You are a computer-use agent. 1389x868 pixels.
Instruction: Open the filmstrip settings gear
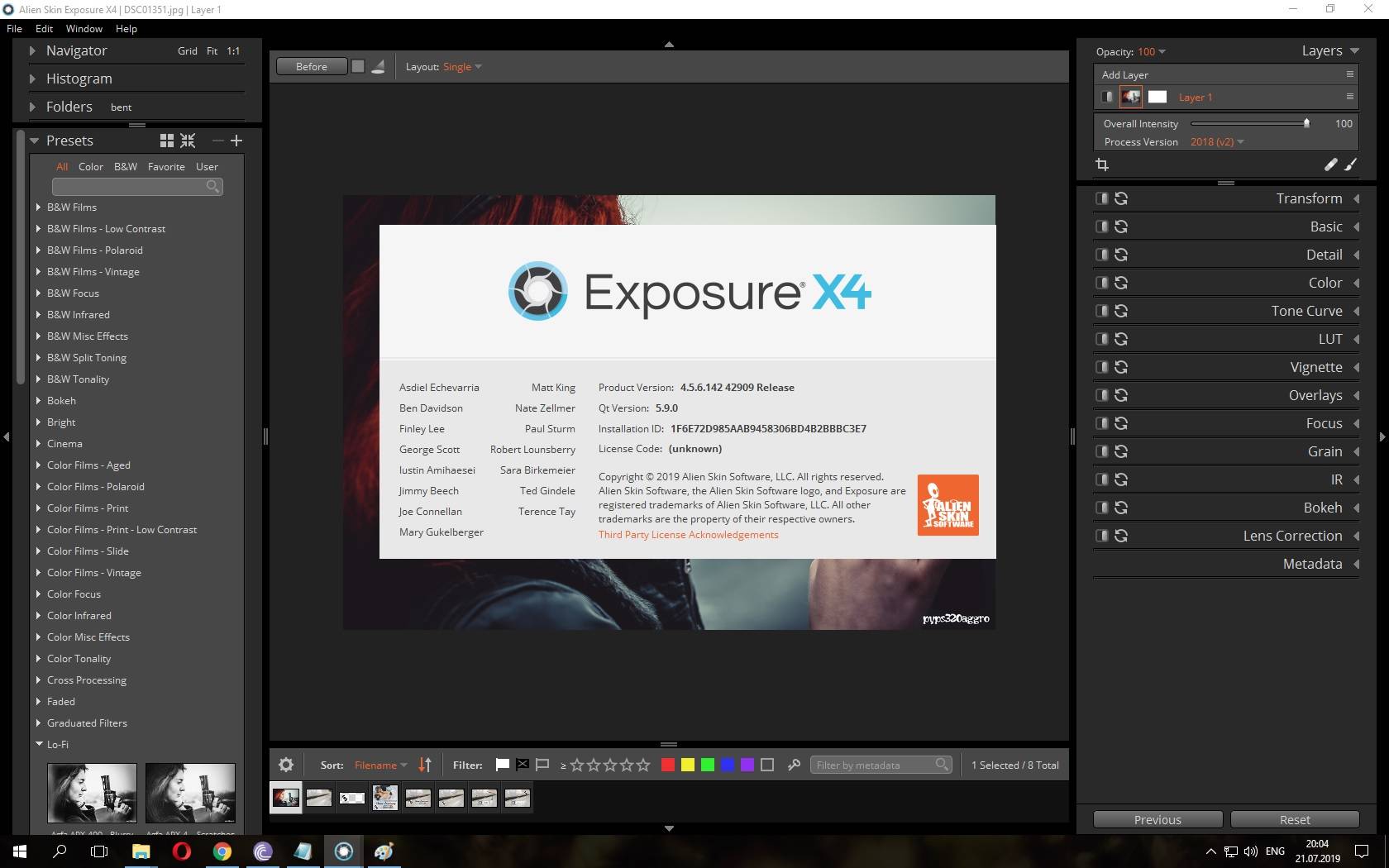tap(286, 765)
